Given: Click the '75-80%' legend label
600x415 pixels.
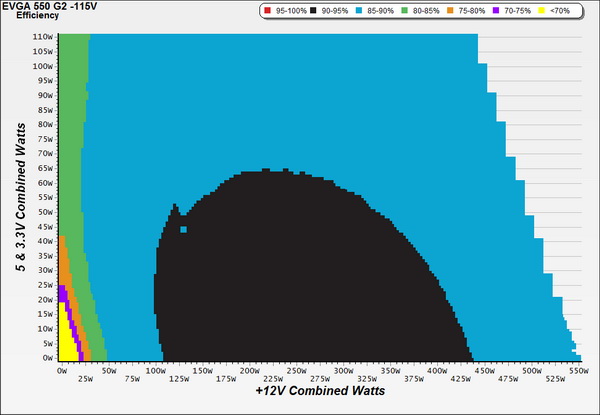Looking at the screenshot, I should pos(471,11).
